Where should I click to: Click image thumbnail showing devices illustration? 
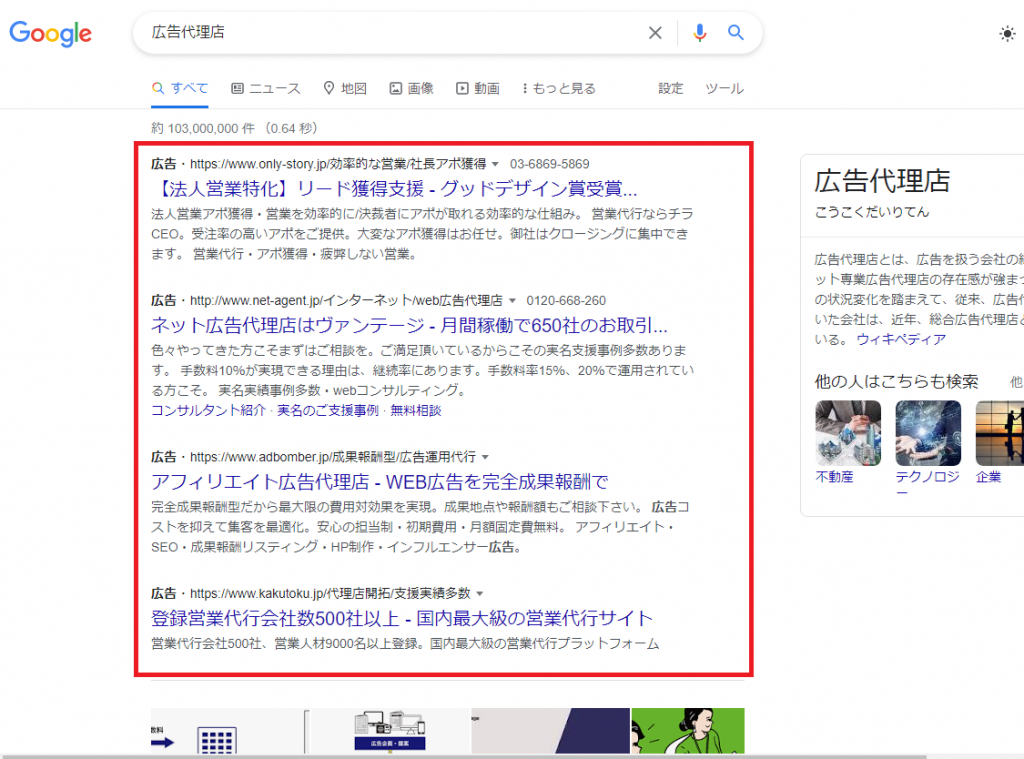(x=390, y=732)
